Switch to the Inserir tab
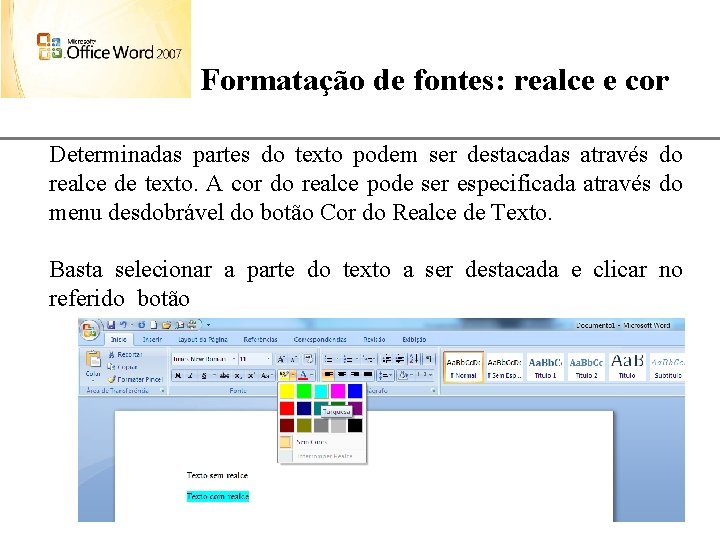Image resolution: width=720 pixels, height=540 pixels. pyautogui.click(x=152, y=340)
